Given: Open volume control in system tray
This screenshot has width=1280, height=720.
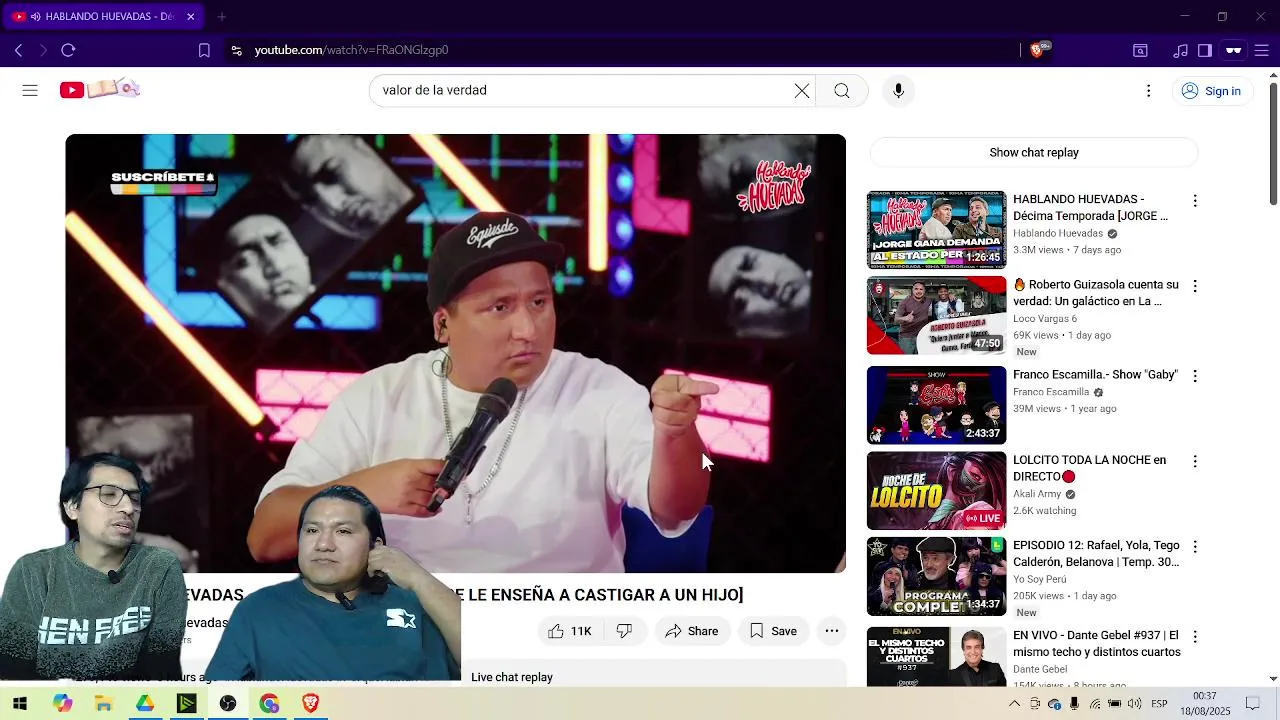Looking at the screenshot, I should [x=1134, y=704].
